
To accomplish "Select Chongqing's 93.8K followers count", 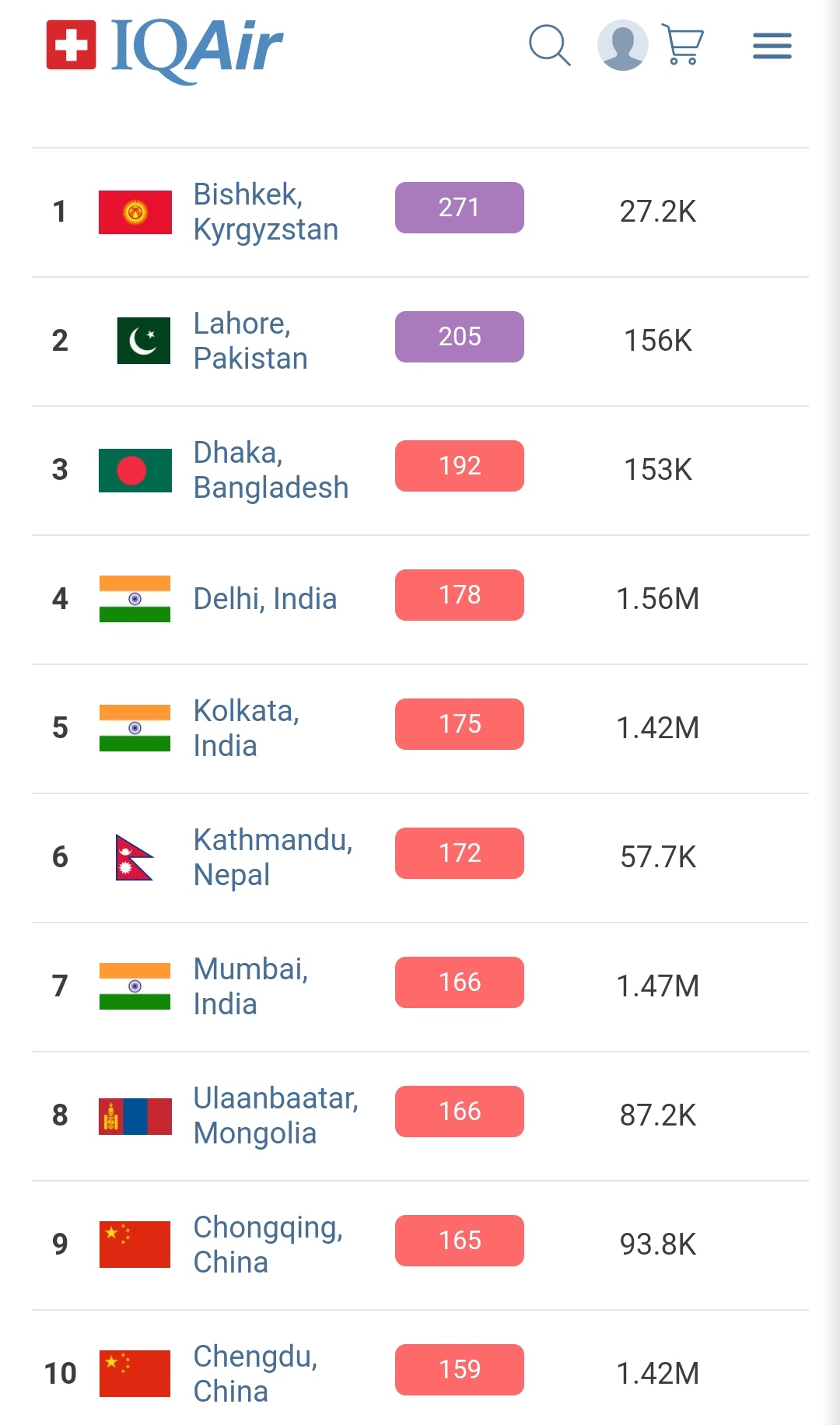I will (657, 1245).
